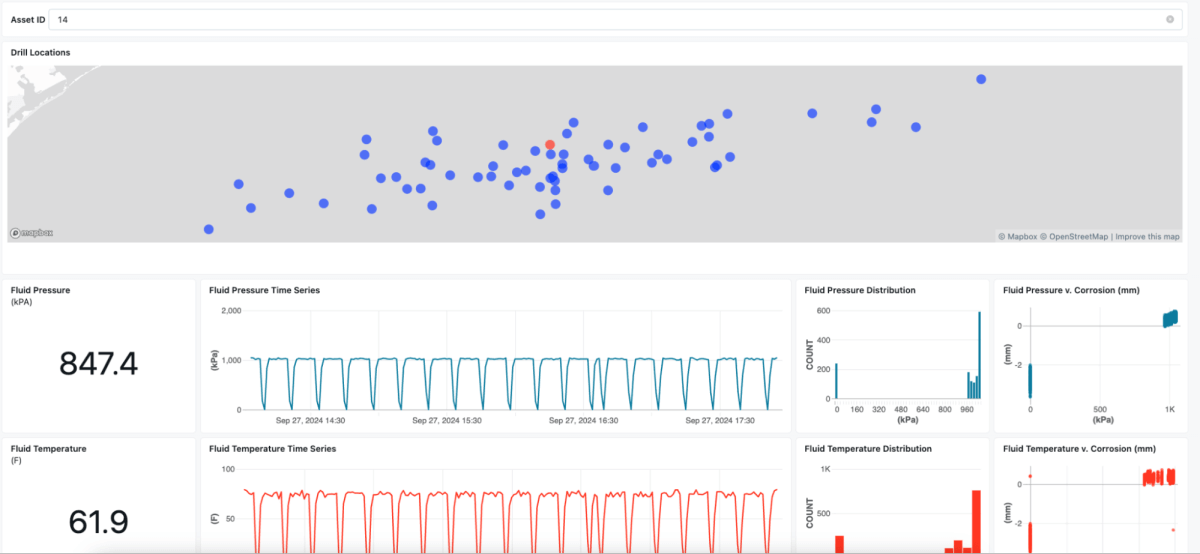Screen dimensions: 1200x554
Task: Click the Fluid Pressure v. Corrosion chart title
Action: click(x=1073, y=290)
